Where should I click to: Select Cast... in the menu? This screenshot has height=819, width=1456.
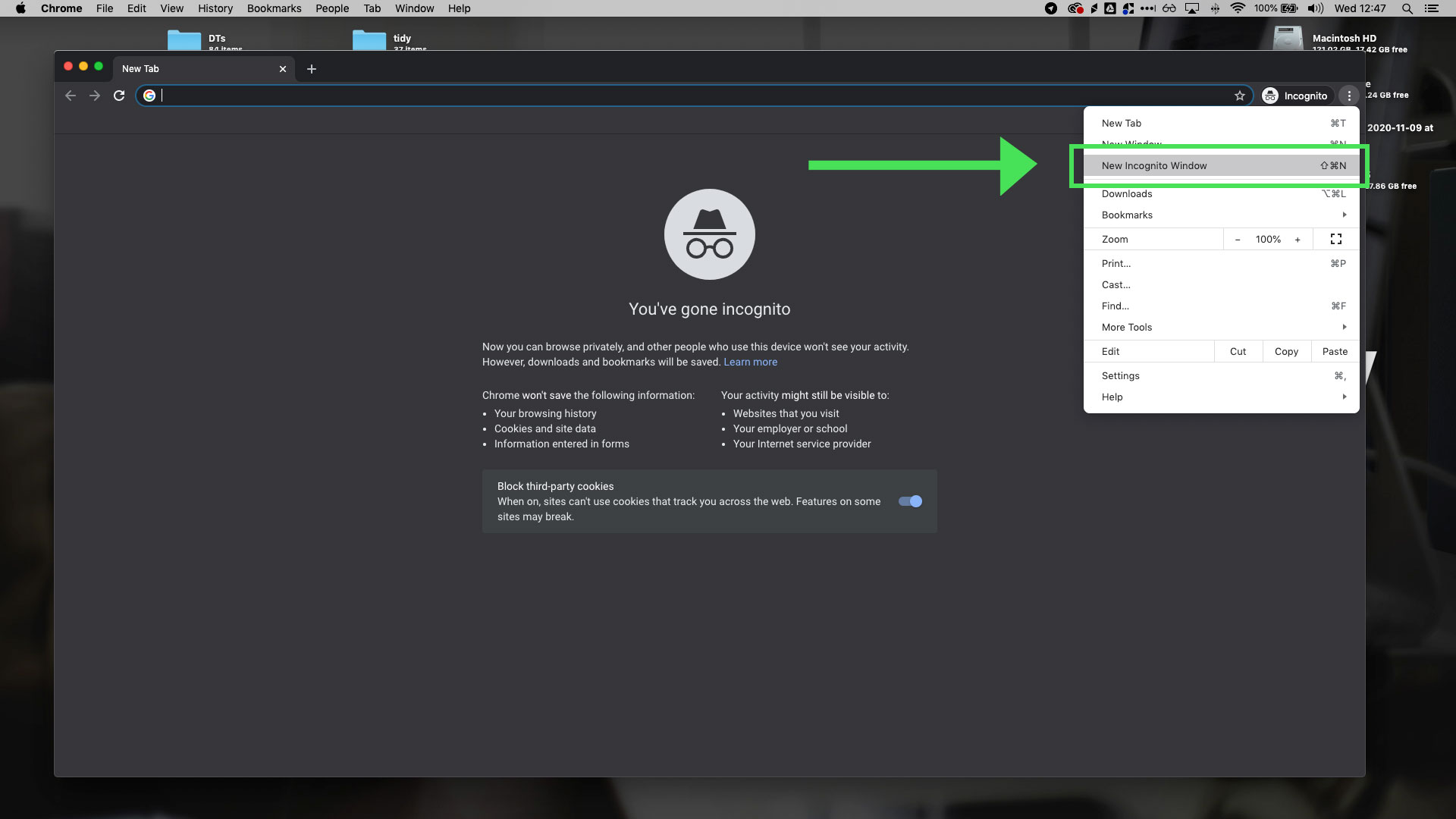pos(1222,285)
